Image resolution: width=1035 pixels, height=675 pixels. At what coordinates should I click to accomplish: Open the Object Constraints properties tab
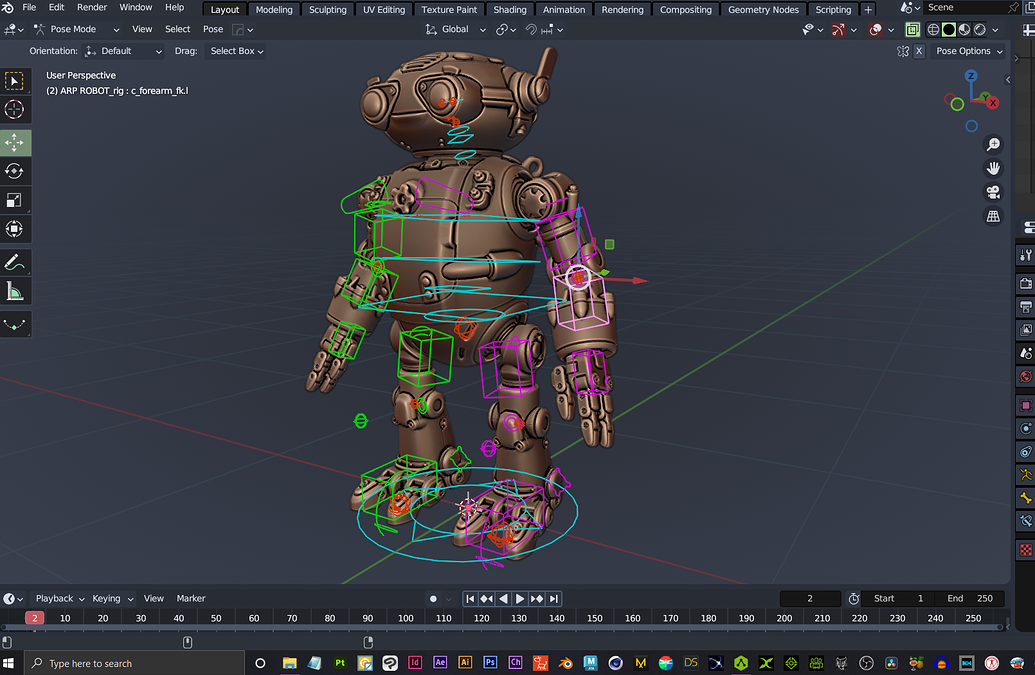pos(1026,452)
